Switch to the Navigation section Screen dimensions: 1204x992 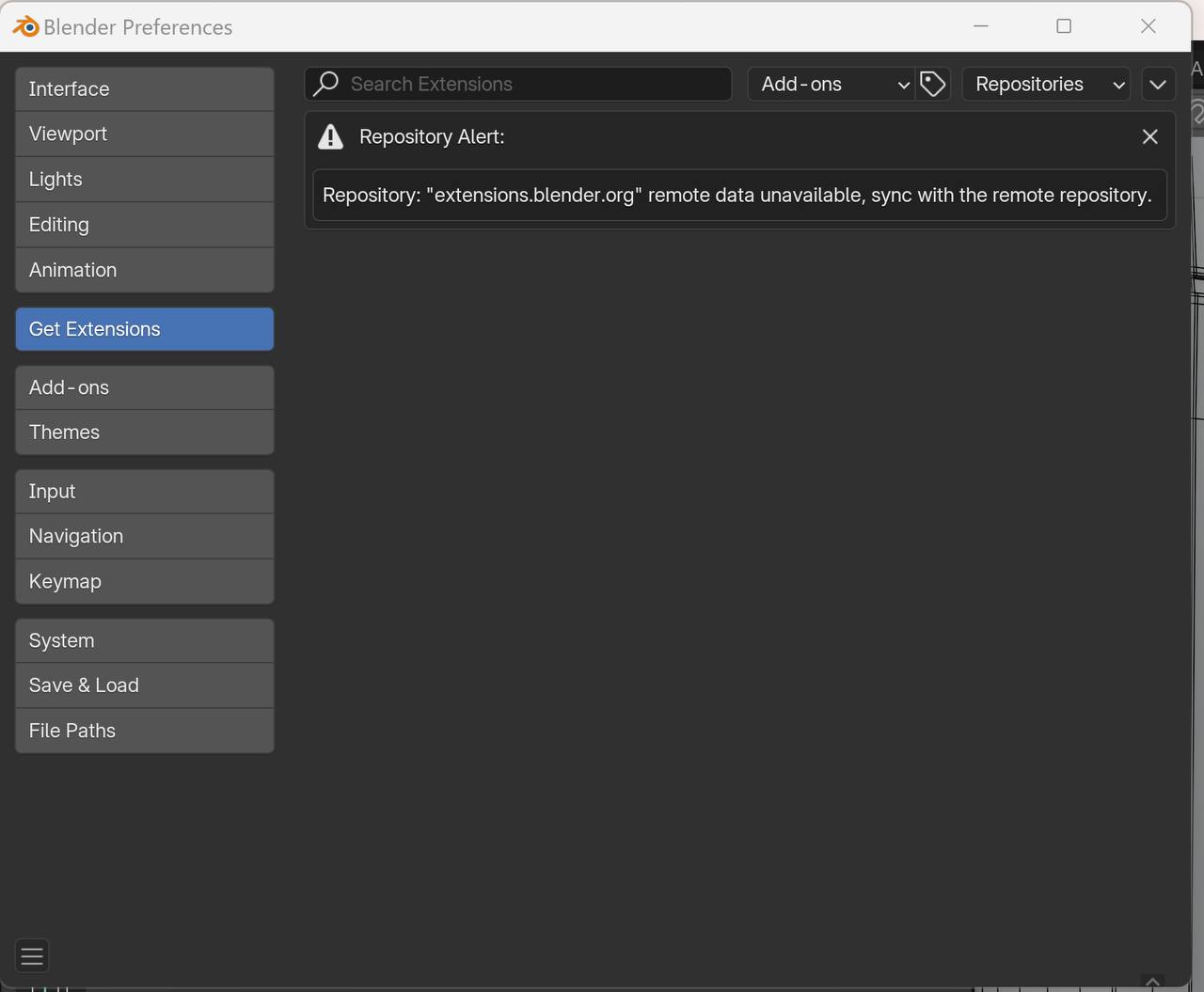click(x=144, y=536)
